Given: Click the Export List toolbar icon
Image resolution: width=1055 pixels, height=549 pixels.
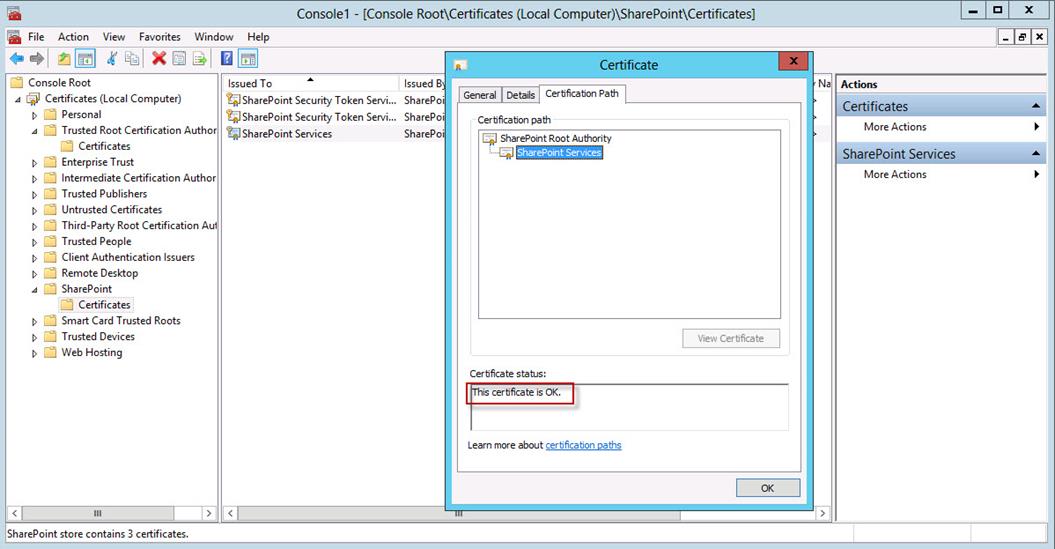Looking at the screenshot, I should (200, 59).
